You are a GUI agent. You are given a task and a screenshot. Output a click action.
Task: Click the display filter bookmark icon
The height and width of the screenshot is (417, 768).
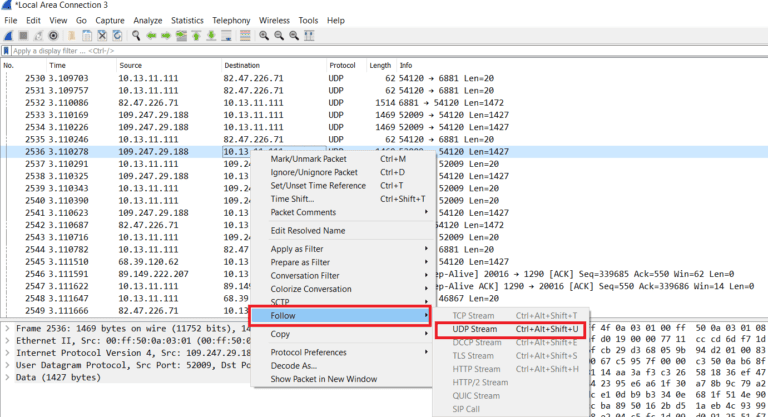pos(8,50)
